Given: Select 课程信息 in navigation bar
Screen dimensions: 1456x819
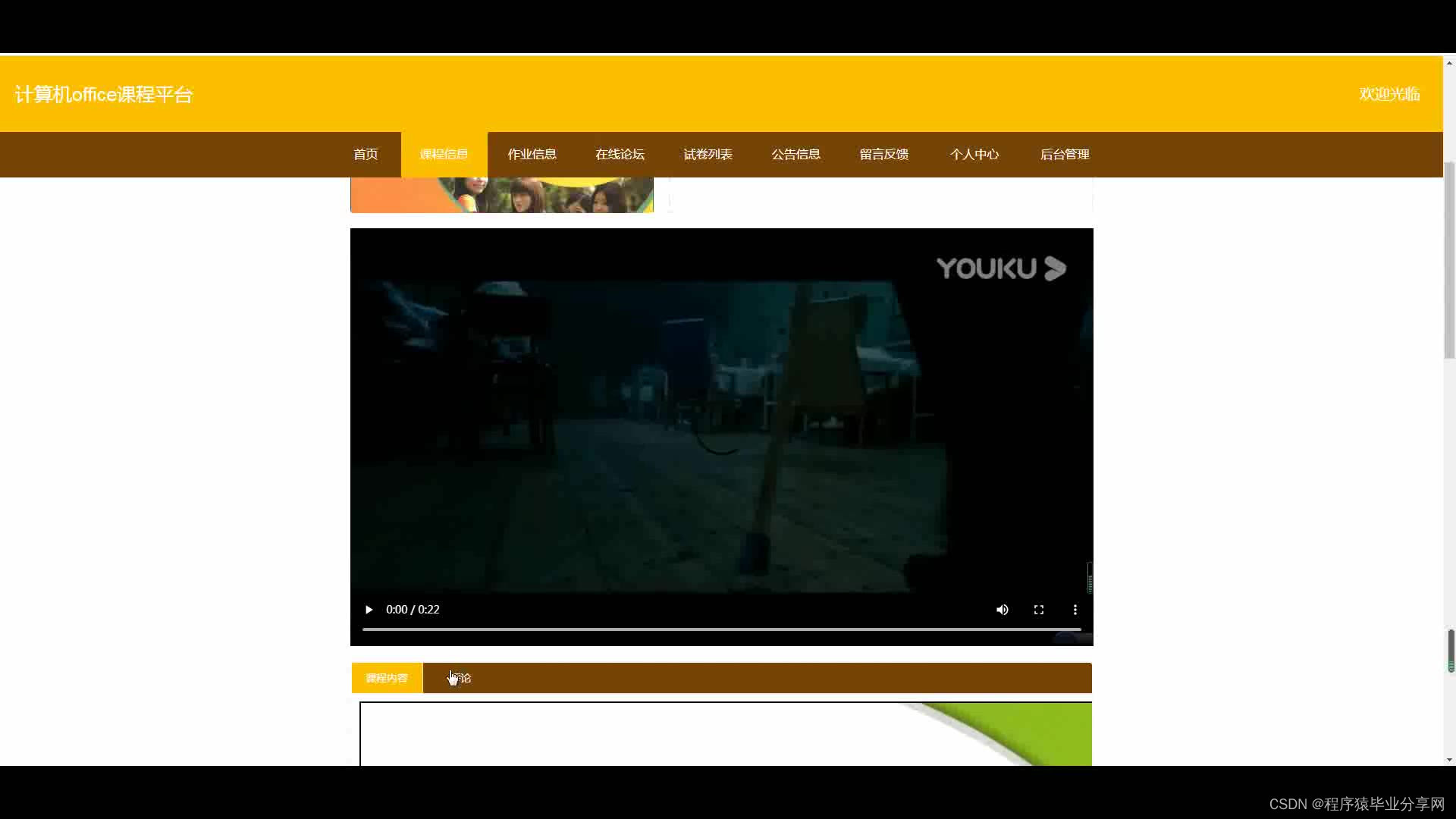Looking at the screenshot, I should (444, 155).
